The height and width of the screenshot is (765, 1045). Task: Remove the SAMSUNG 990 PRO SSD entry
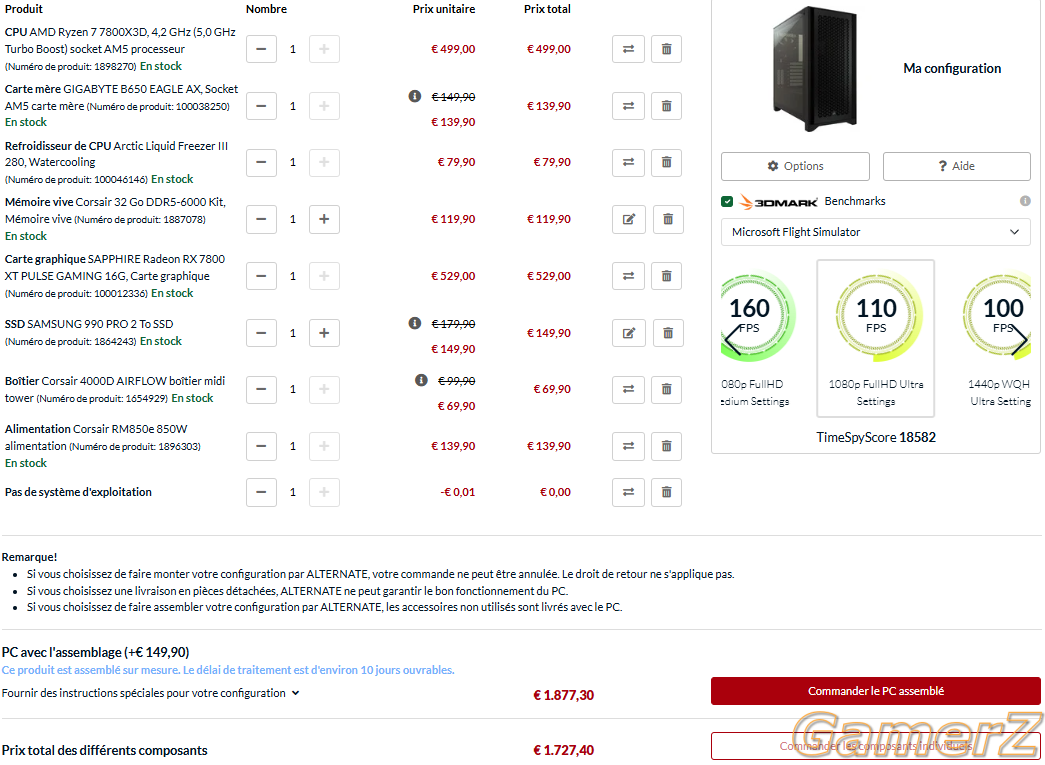point(668,333)
